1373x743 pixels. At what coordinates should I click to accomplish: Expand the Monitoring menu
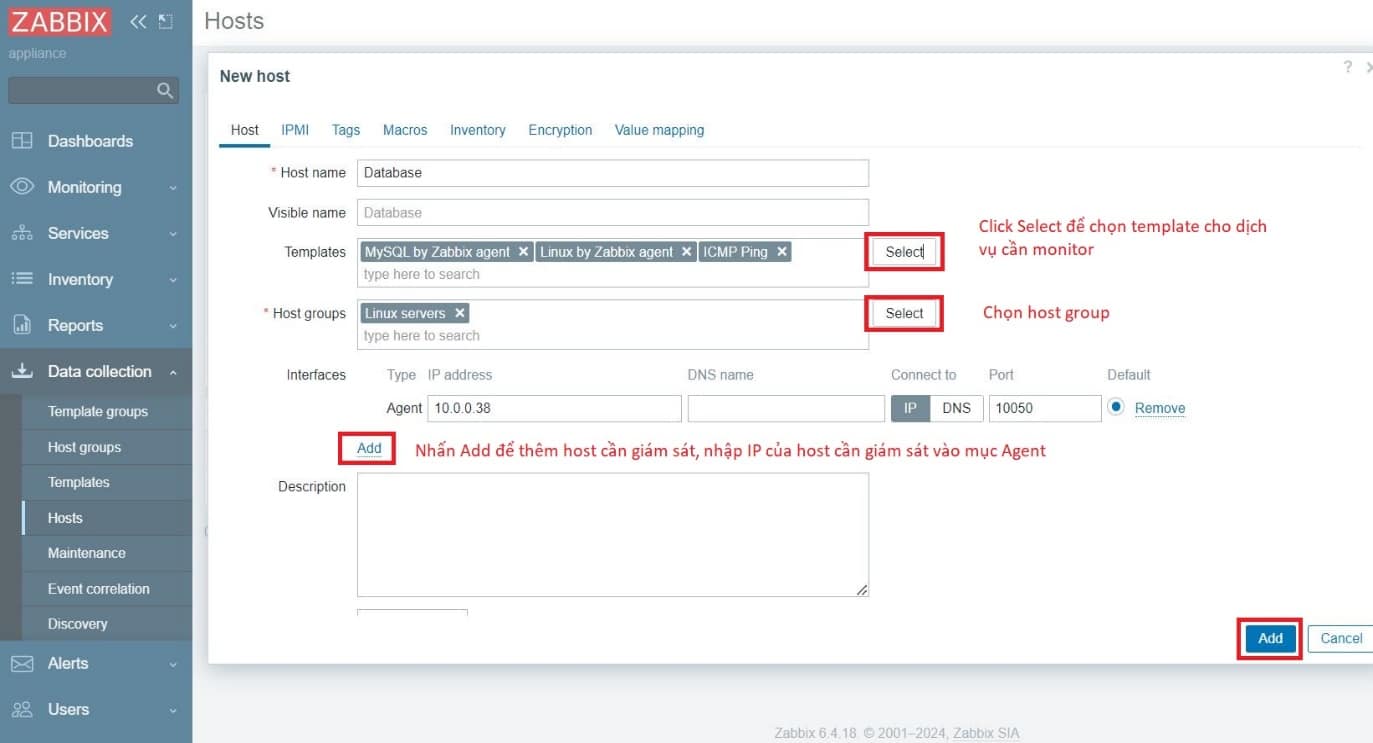tap(173, 188)
